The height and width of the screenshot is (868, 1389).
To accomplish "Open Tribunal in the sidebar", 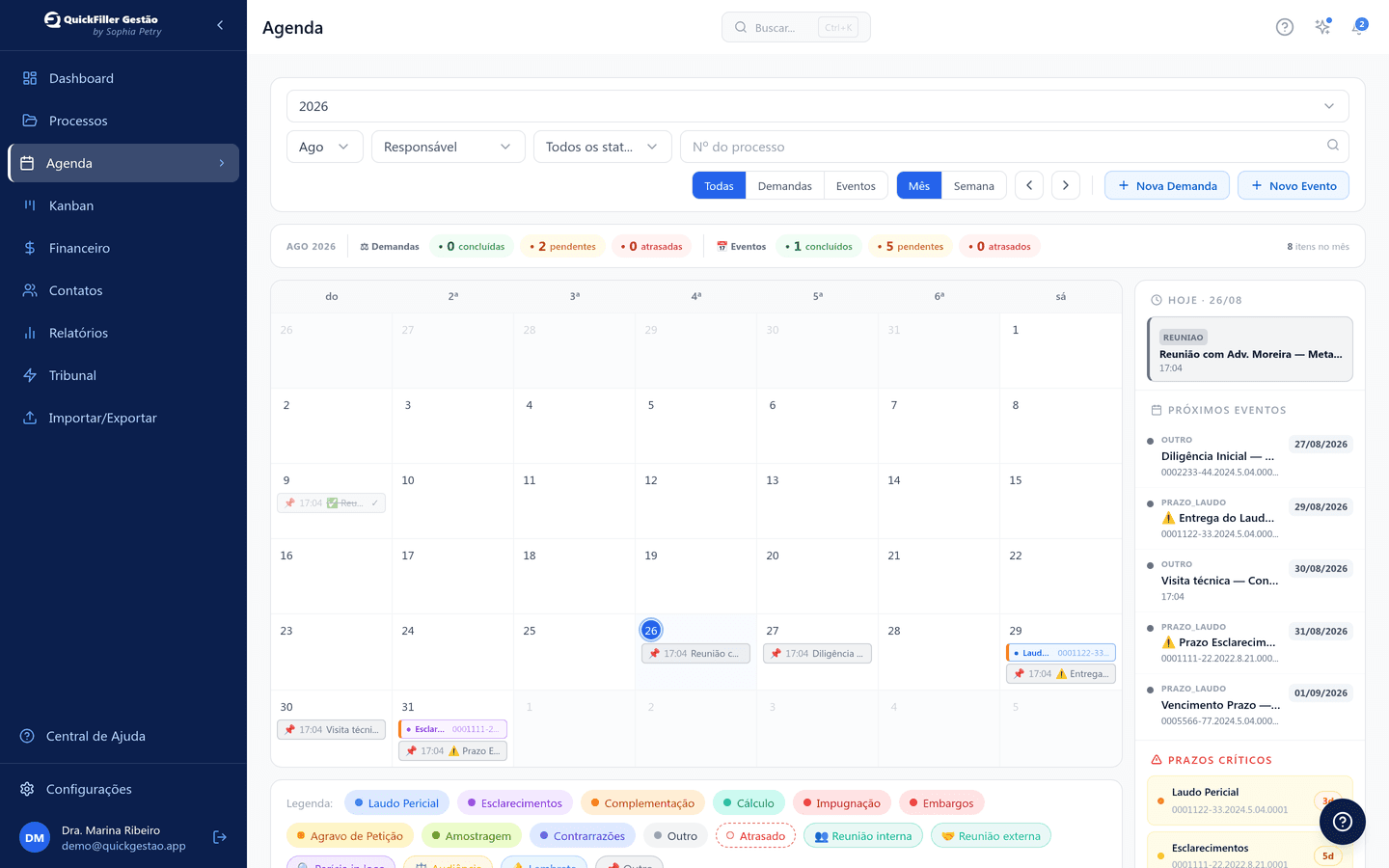I will point(123,375).
